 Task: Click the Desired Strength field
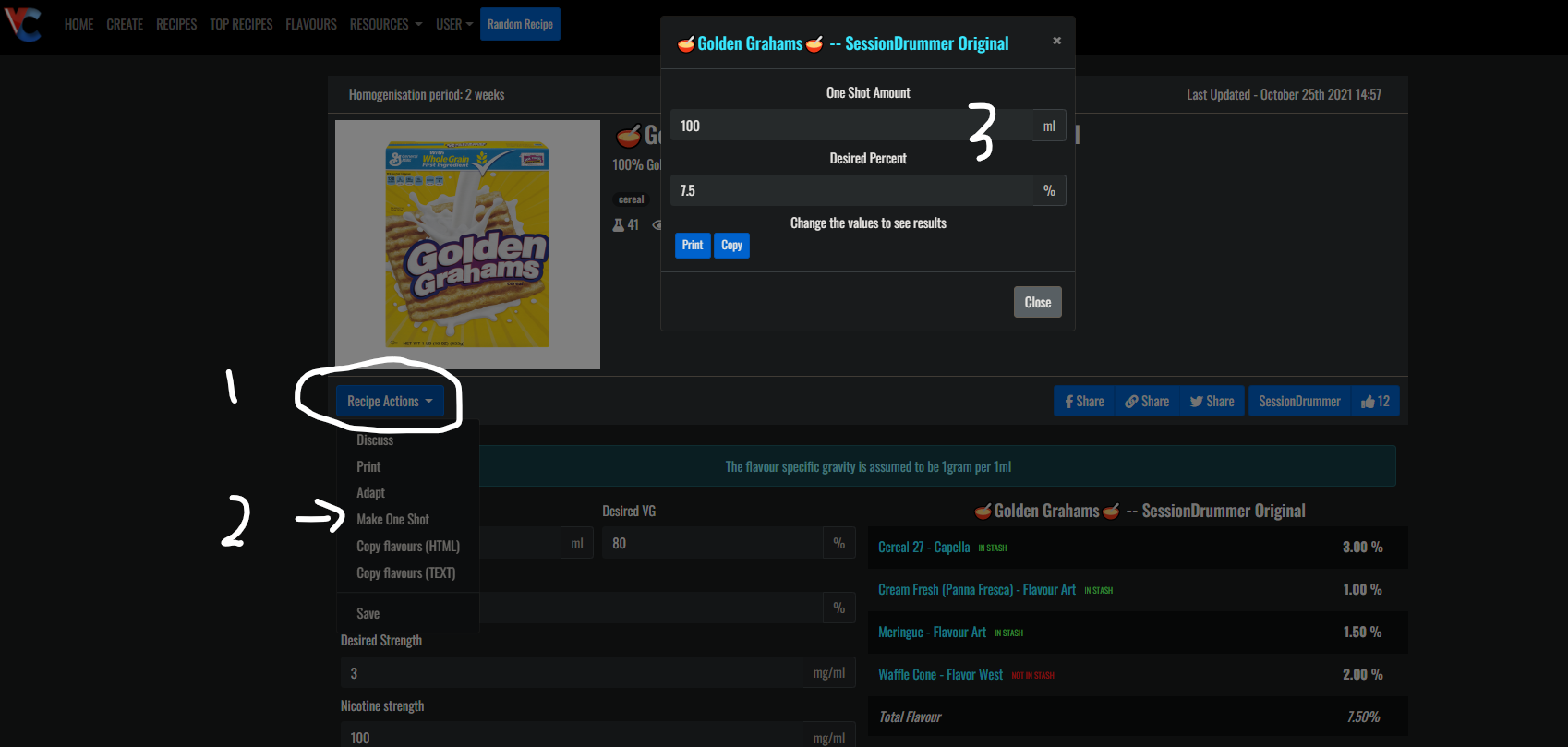pos(572,673)
